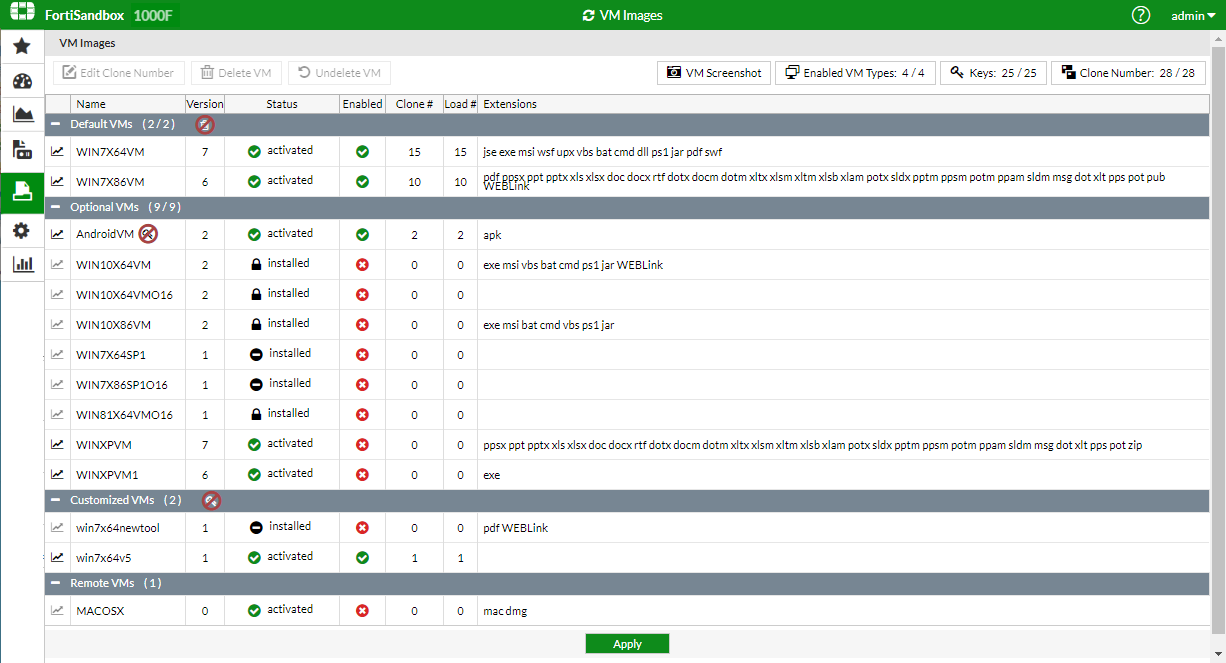Click the Load # column header
The width and height of the screenshot is (1226, 663).
(460, 104)
